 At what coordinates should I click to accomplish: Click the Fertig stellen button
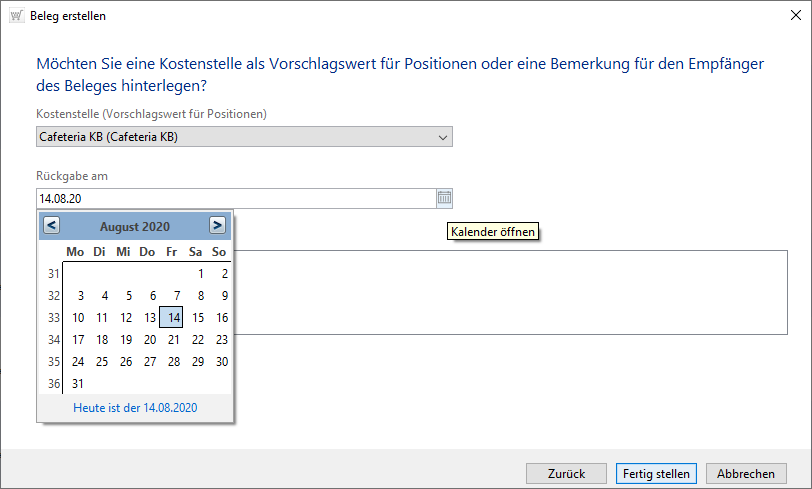pos(656,474)
